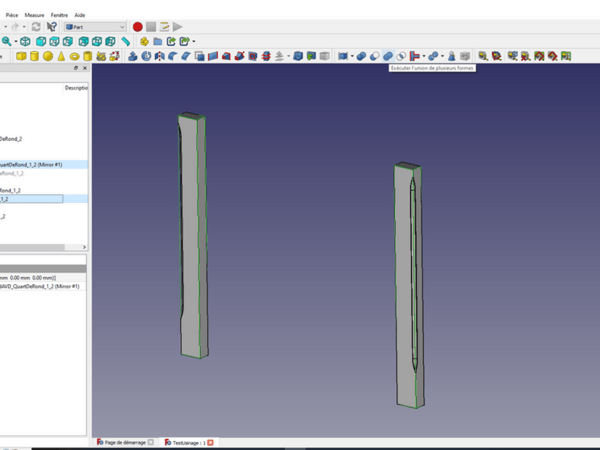Create a torus primitive
Image resolution: width=600 pixels, height=450 pixels.
pyautogui.click(x=73, y=56)
